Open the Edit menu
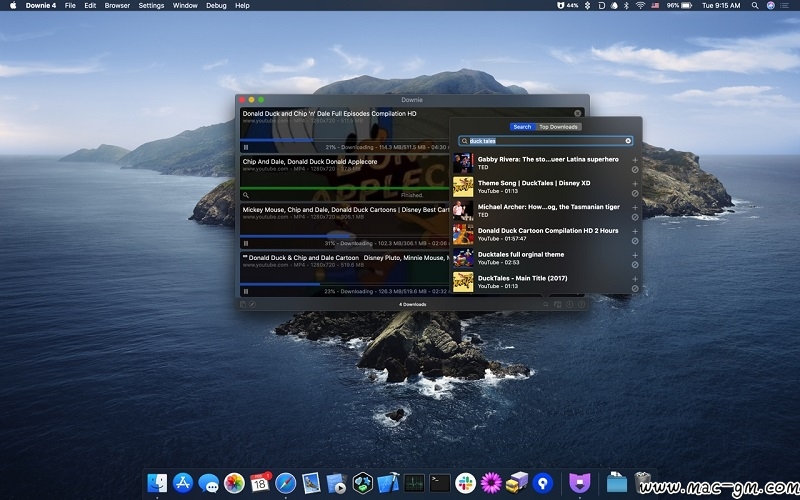 tap(90, 6)
